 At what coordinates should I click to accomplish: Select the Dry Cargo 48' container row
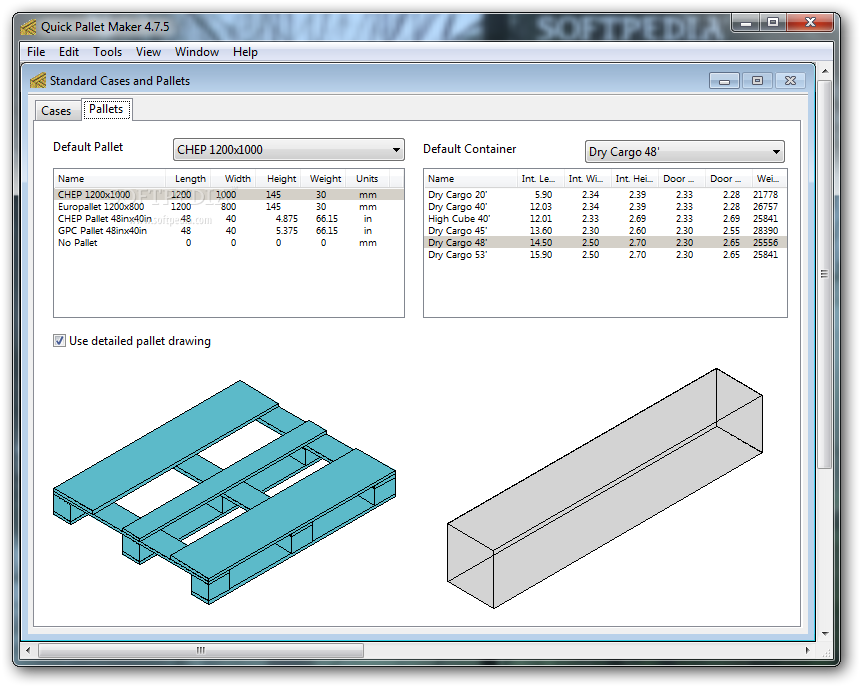605,243
